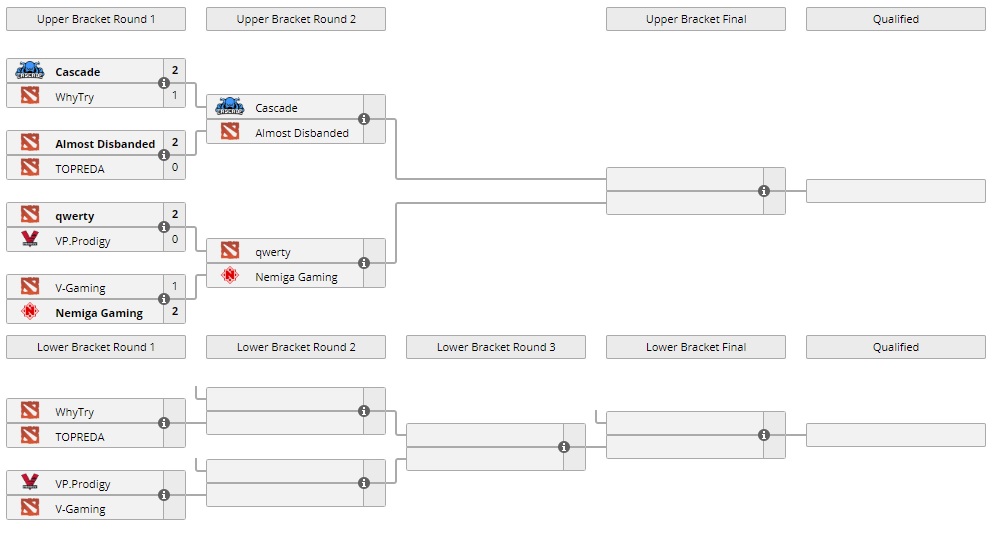
Task: Click info icon for WhyTry vs TOPREDA
Action: [x=164, y=424]
